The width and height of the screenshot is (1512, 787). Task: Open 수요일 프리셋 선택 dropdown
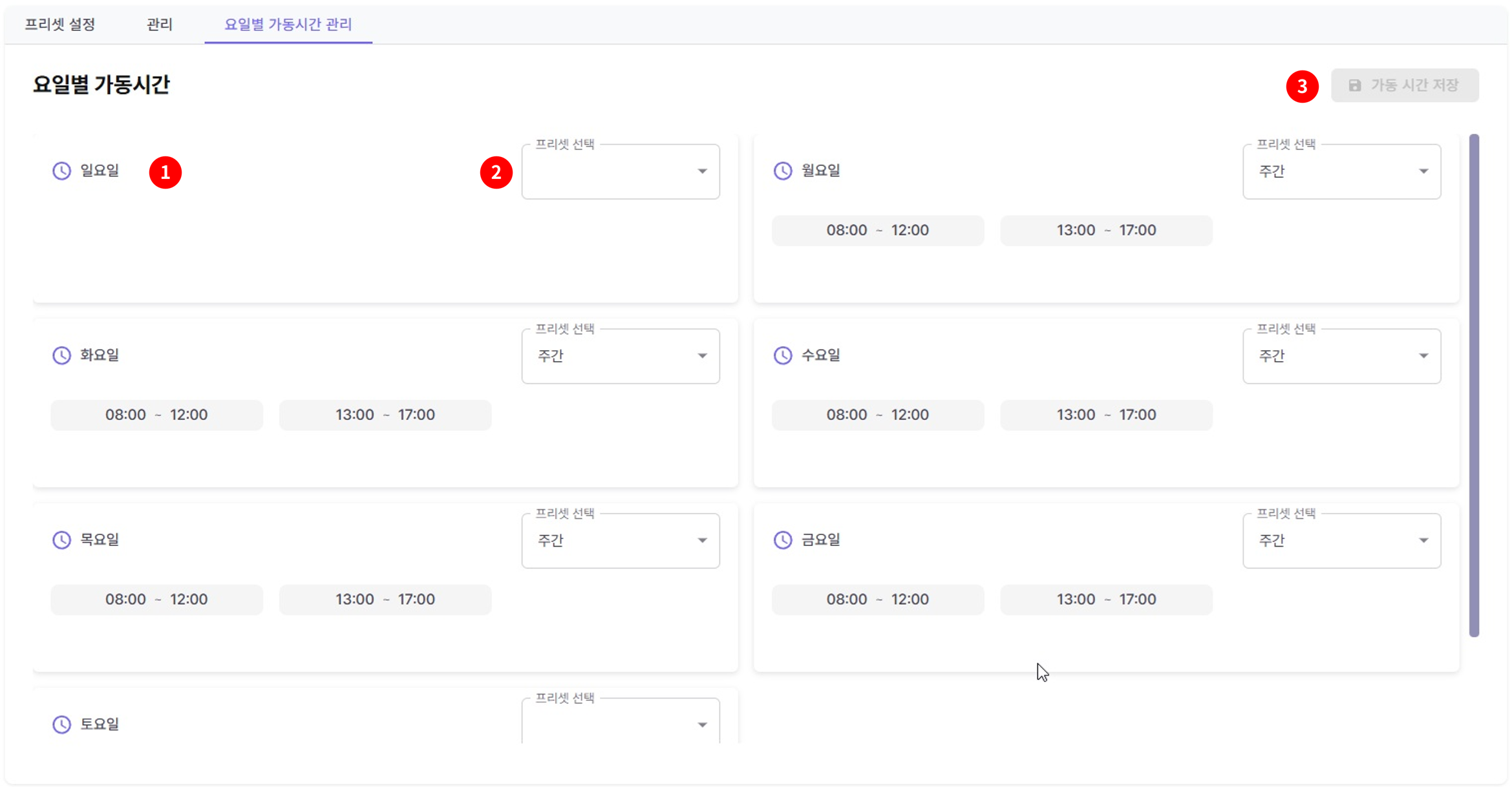(x=1341, y=356)
